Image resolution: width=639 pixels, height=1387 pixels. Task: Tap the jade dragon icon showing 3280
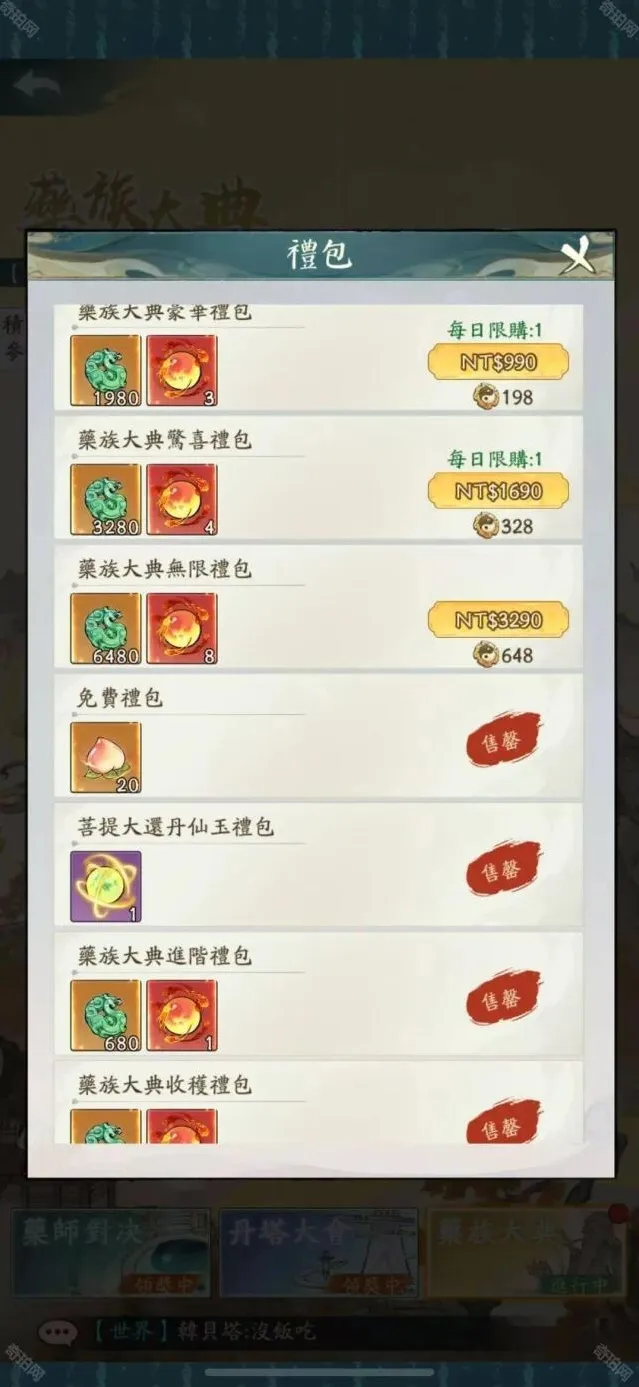coord(106,499)
